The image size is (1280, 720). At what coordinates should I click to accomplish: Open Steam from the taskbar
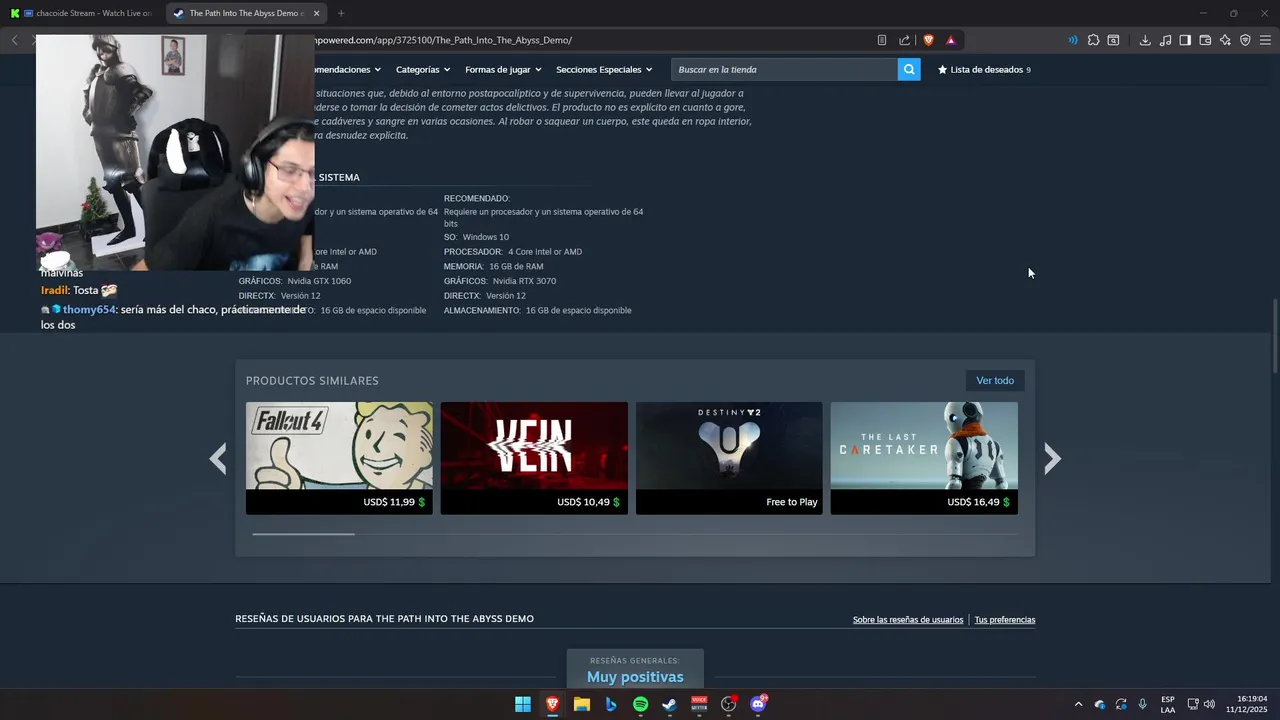coord(669,704)
